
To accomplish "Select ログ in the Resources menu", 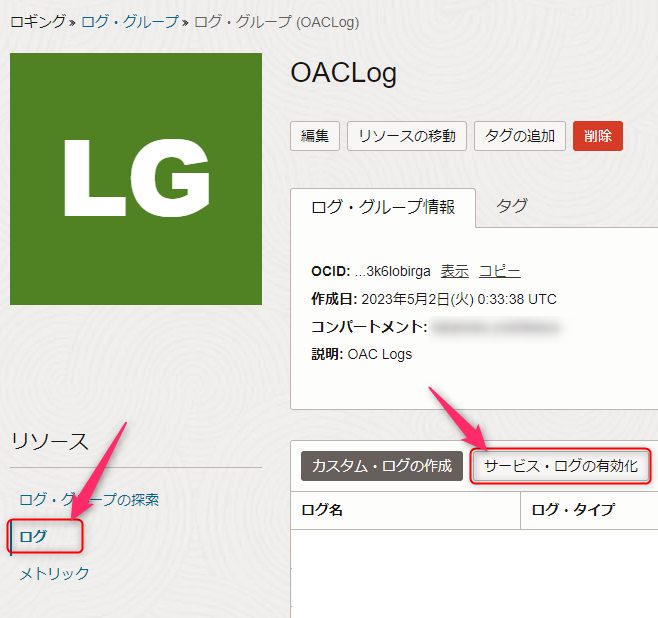I will tap(33, 537).
